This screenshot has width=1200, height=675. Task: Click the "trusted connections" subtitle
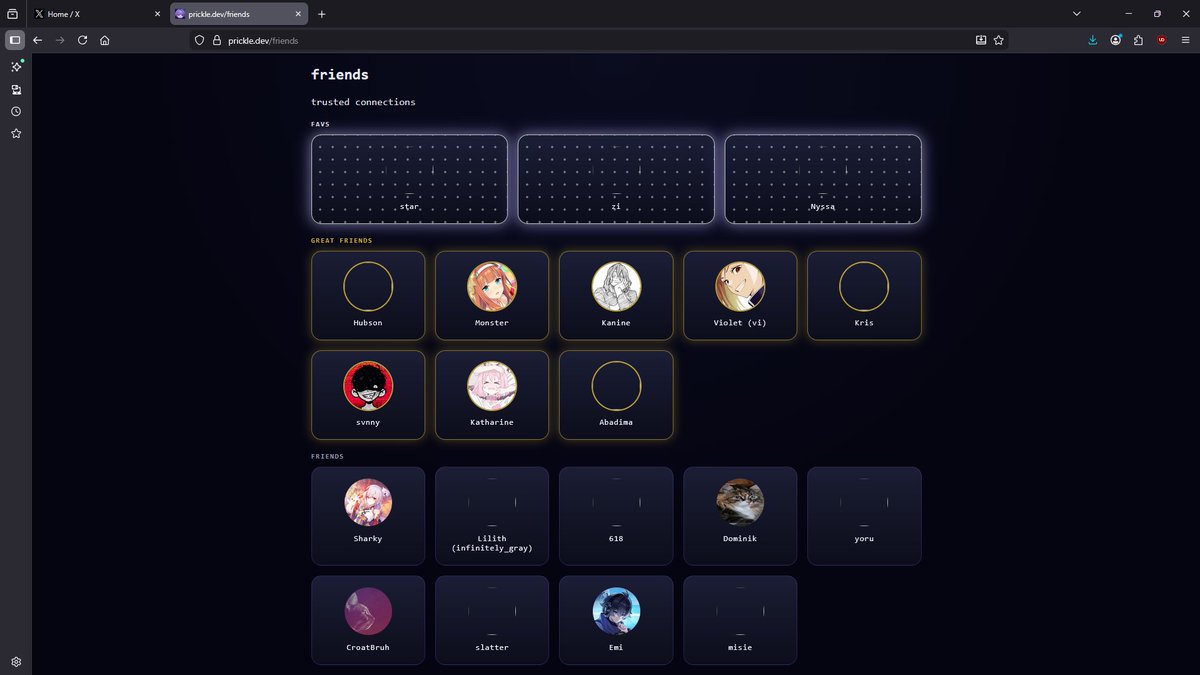tap(363, 102)
